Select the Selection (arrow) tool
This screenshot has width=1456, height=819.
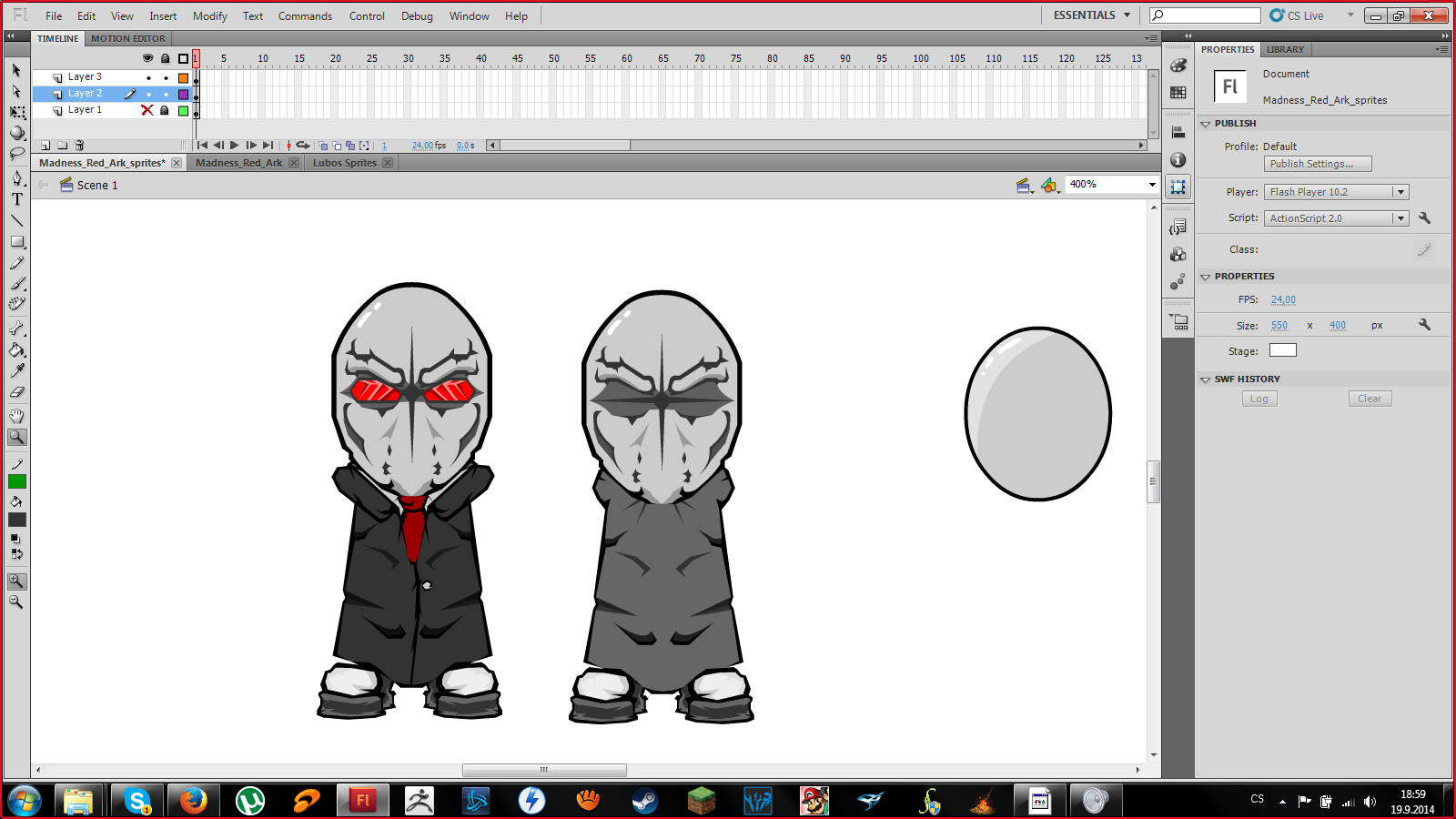click(16, 71)
